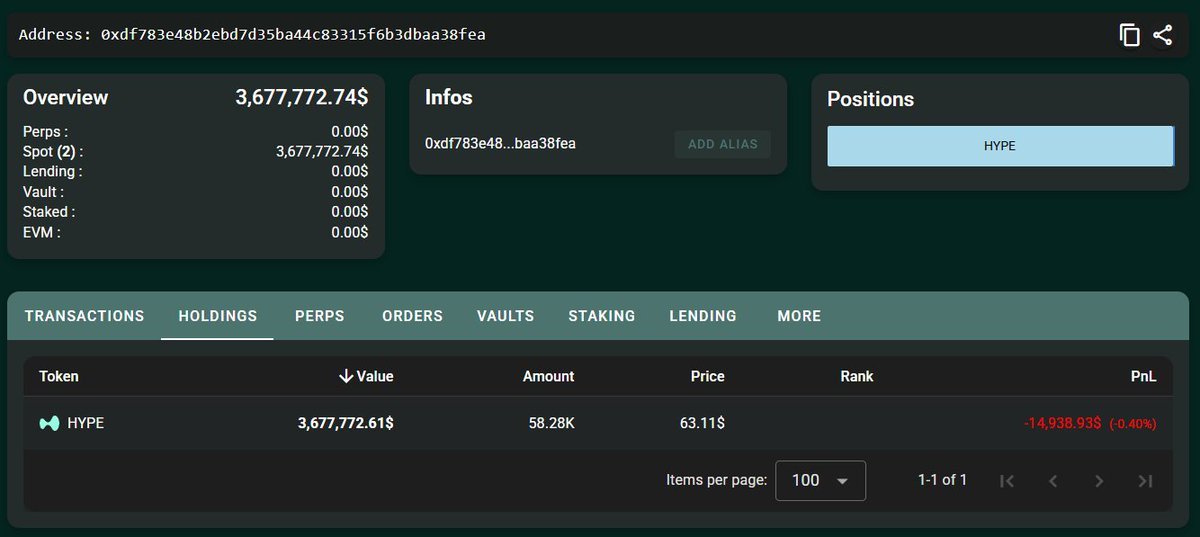Switch to the Perps tab
The image size is (1200, 537).
point(320,316)
